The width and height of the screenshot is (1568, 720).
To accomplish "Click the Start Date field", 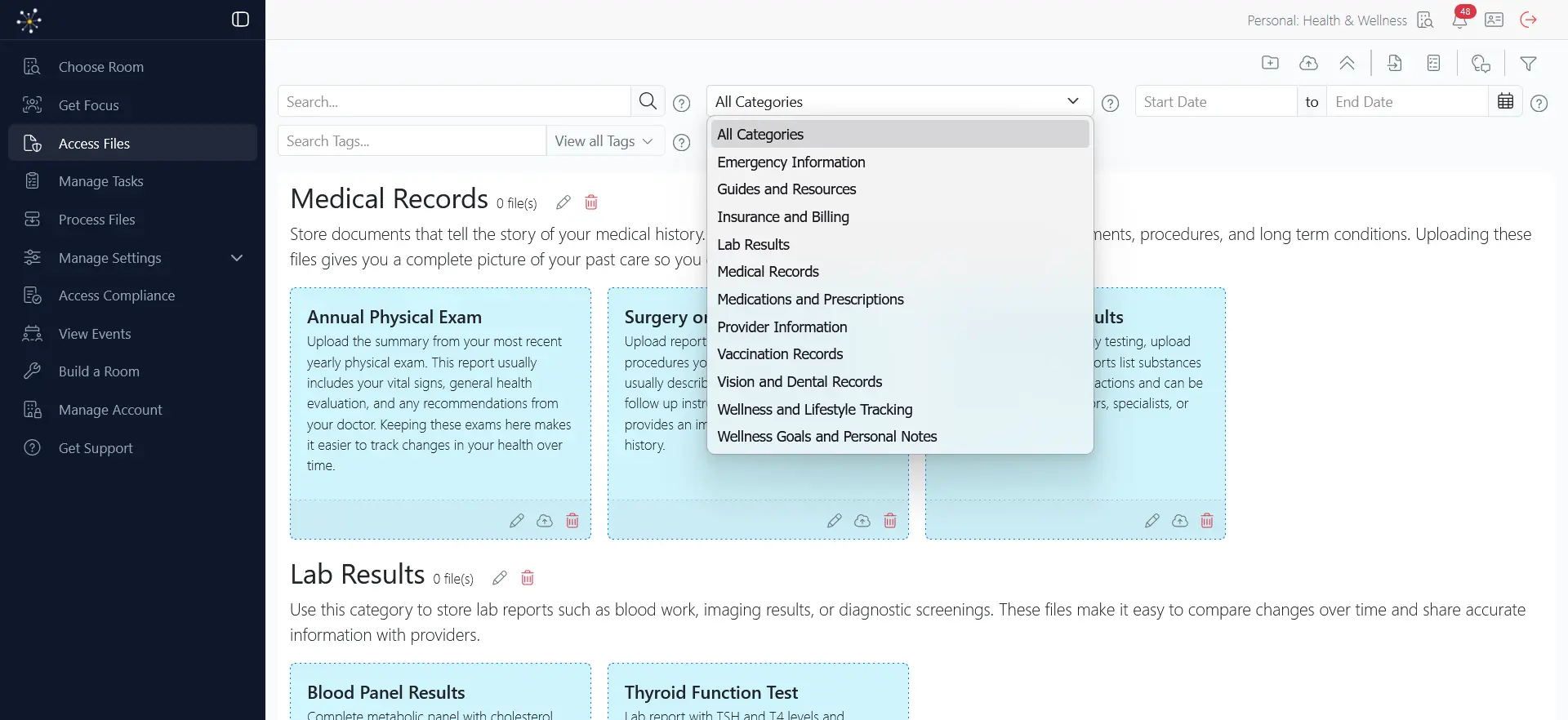I will 1216,101.
